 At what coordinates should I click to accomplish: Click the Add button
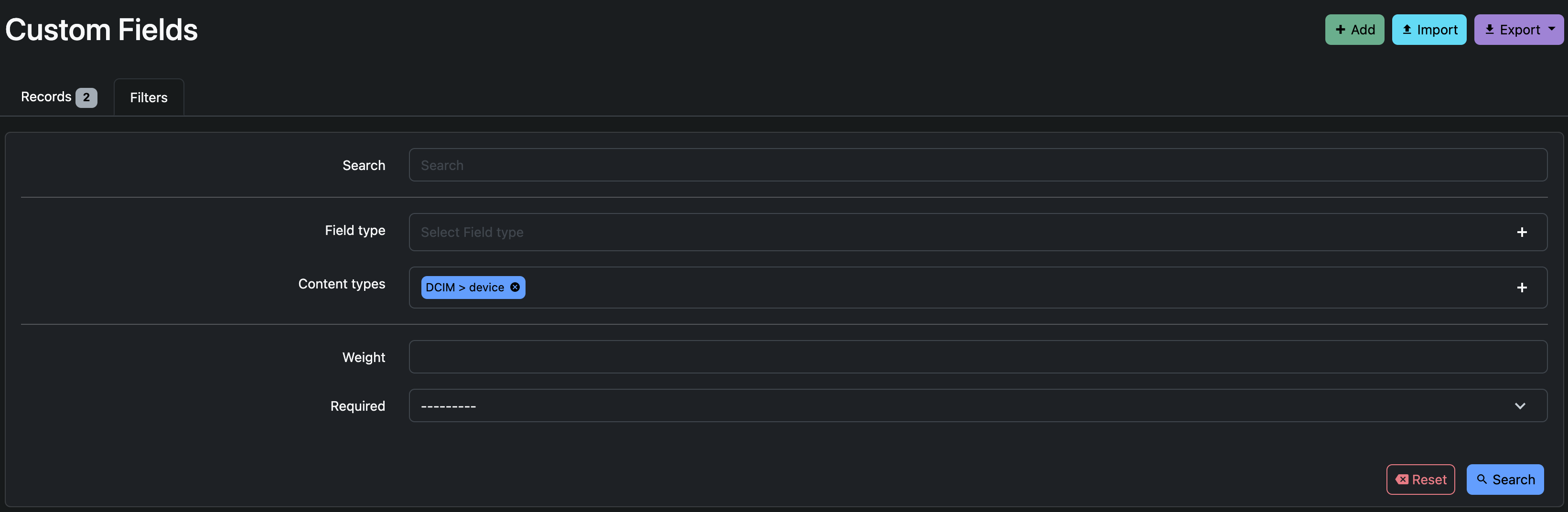coord(1354,29)
